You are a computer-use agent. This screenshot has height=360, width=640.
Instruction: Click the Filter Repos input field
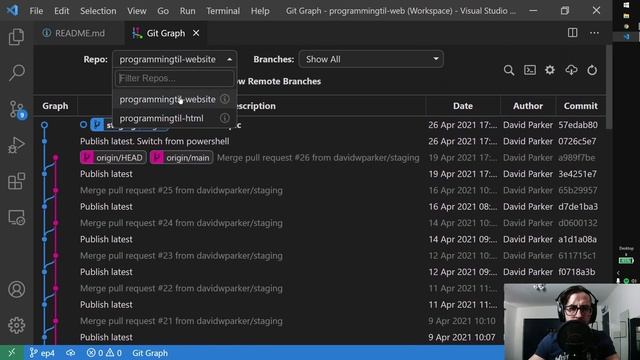(x=174, y=78)
